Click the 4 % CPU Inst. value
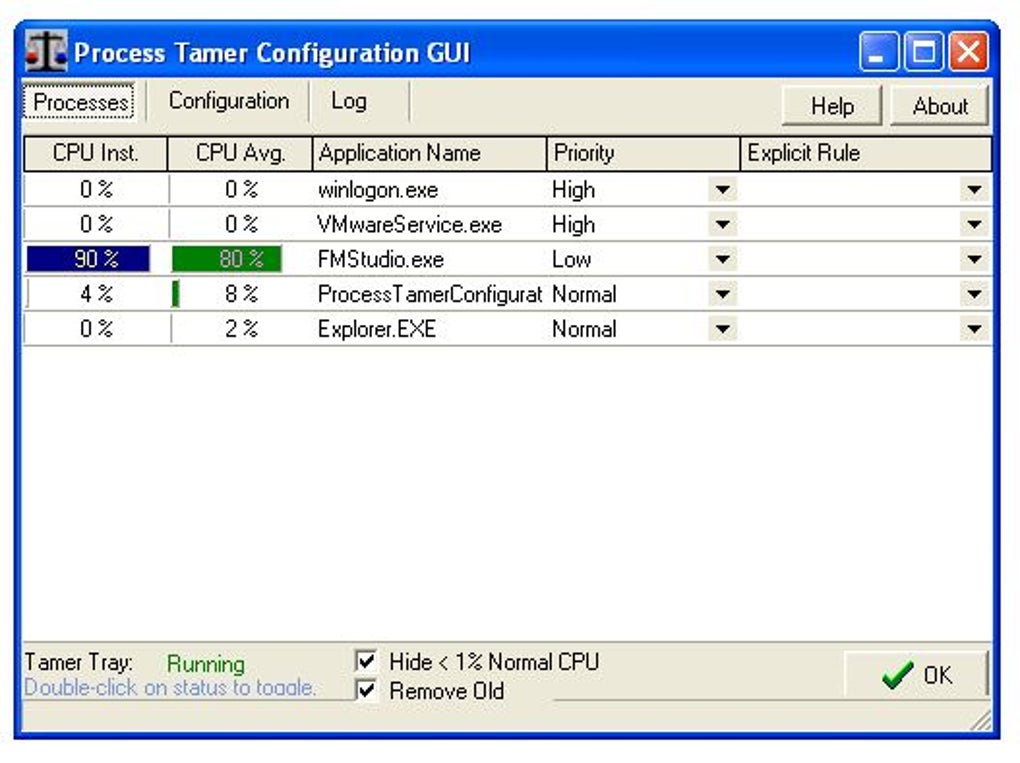 (x=96, y=294)
